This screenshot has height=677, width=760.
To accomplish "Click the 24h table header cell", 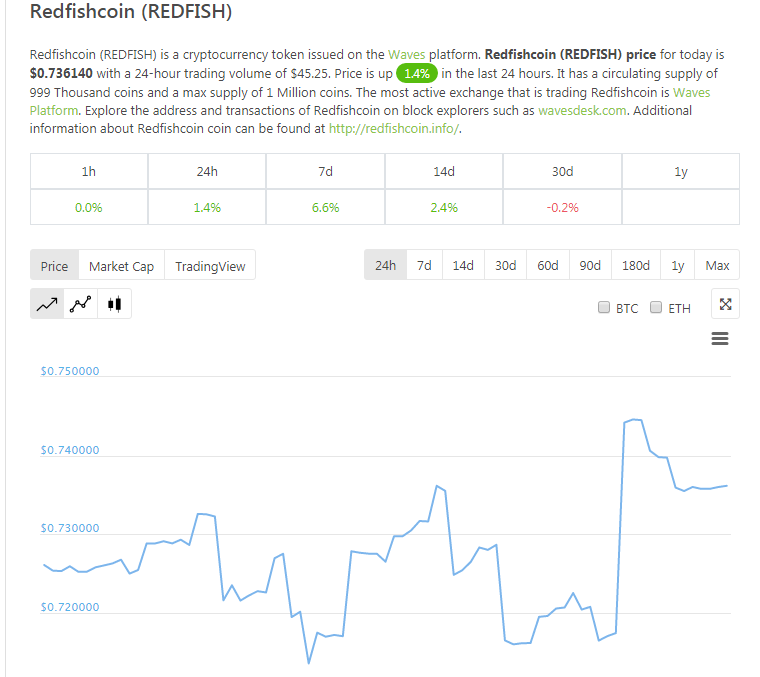I will point(207,172).
